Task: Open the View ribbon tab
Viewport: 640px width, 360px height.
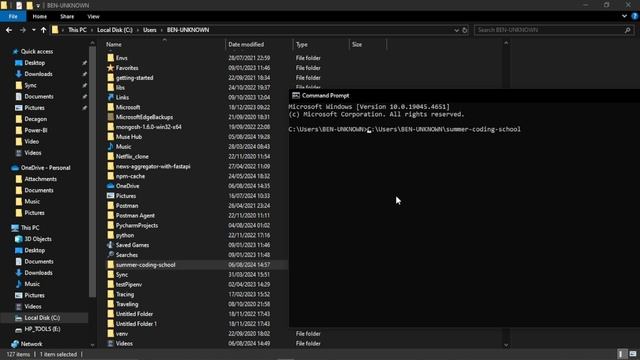Action: click(93, 16)
